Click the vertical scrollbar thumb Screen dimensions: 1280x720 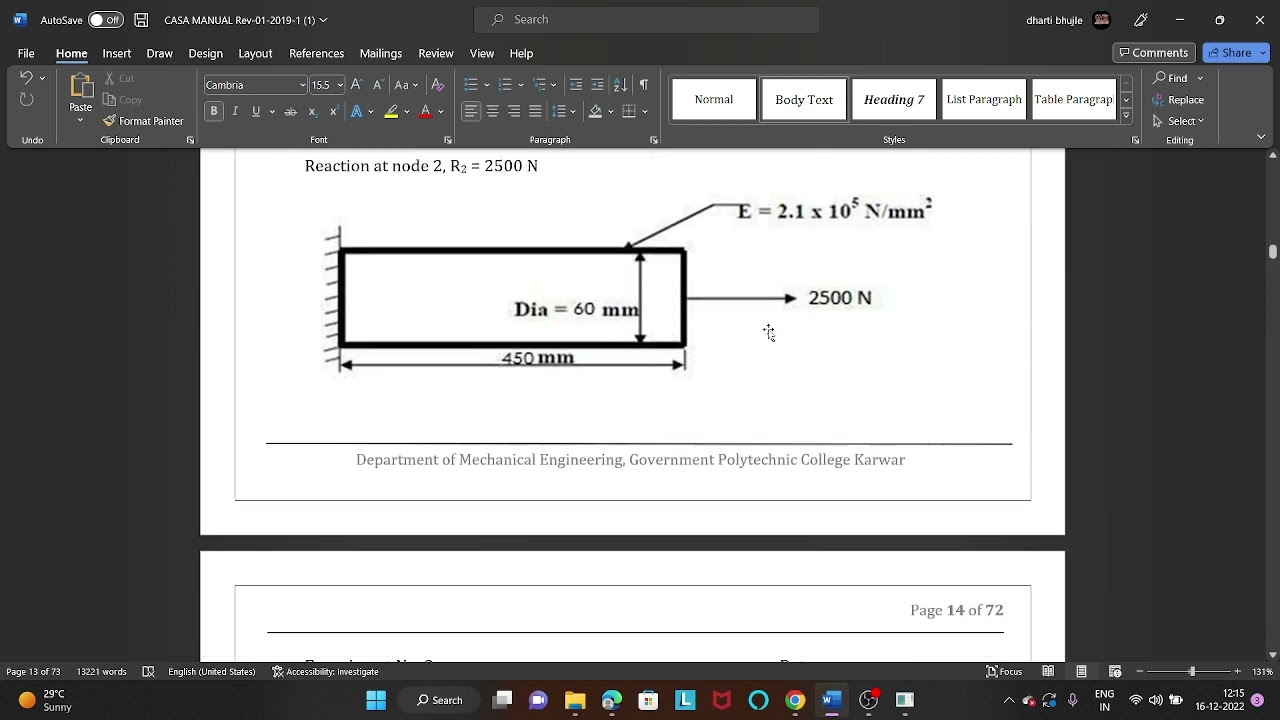click(x=1273, y=251)
